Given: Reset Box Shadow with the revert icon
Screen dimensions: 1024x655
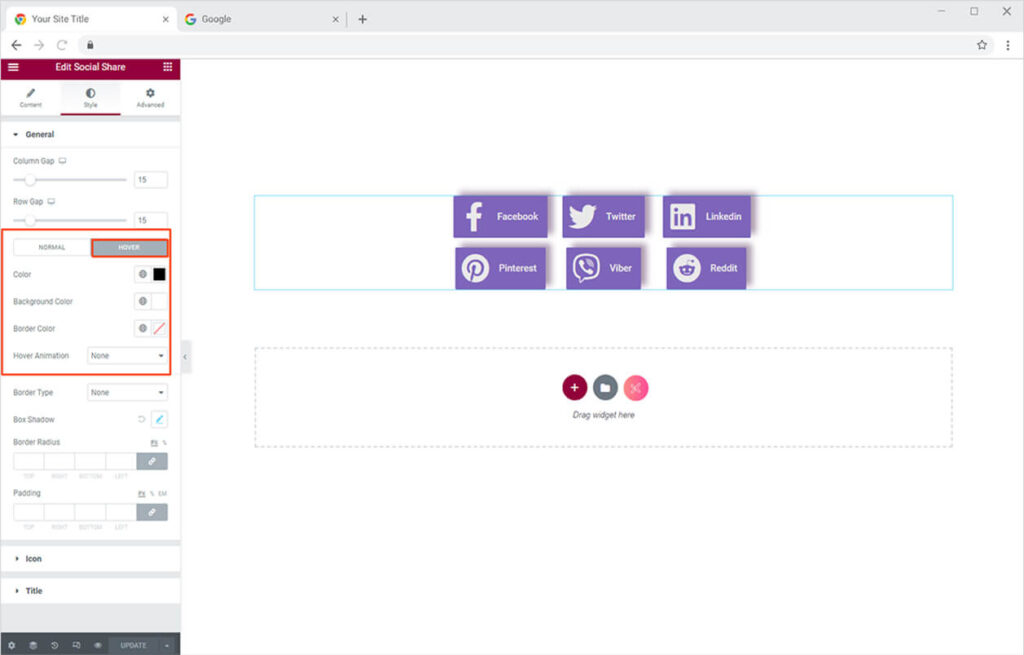Looking at the screenshot, I should click(x=141, y=420).
